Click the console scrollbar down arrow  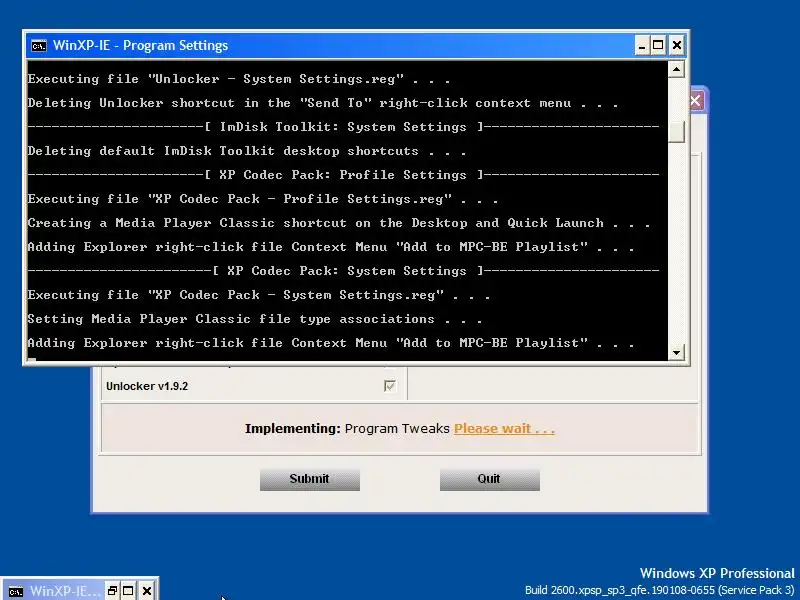pyautogui.click(x=676, y=352)
